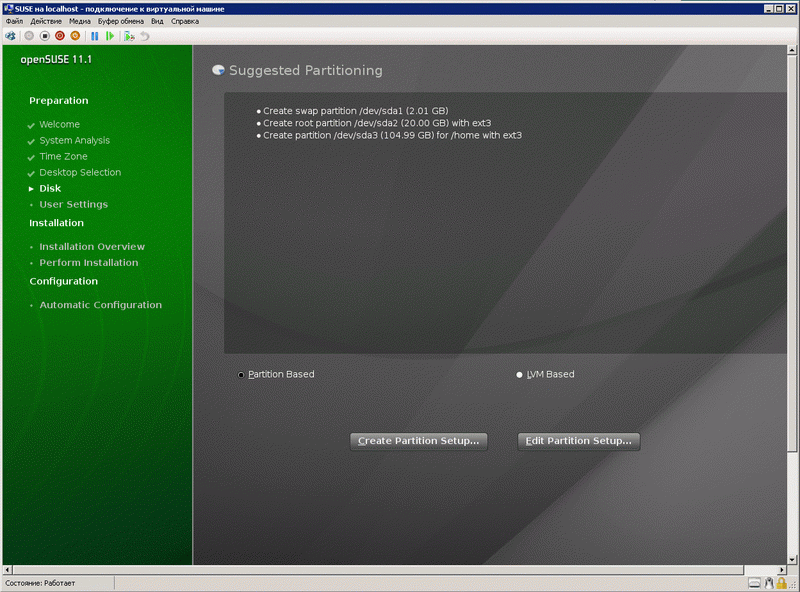Click the SUSE window title bar icon
This screenshot has height=592, width=800.
point(8,8)
